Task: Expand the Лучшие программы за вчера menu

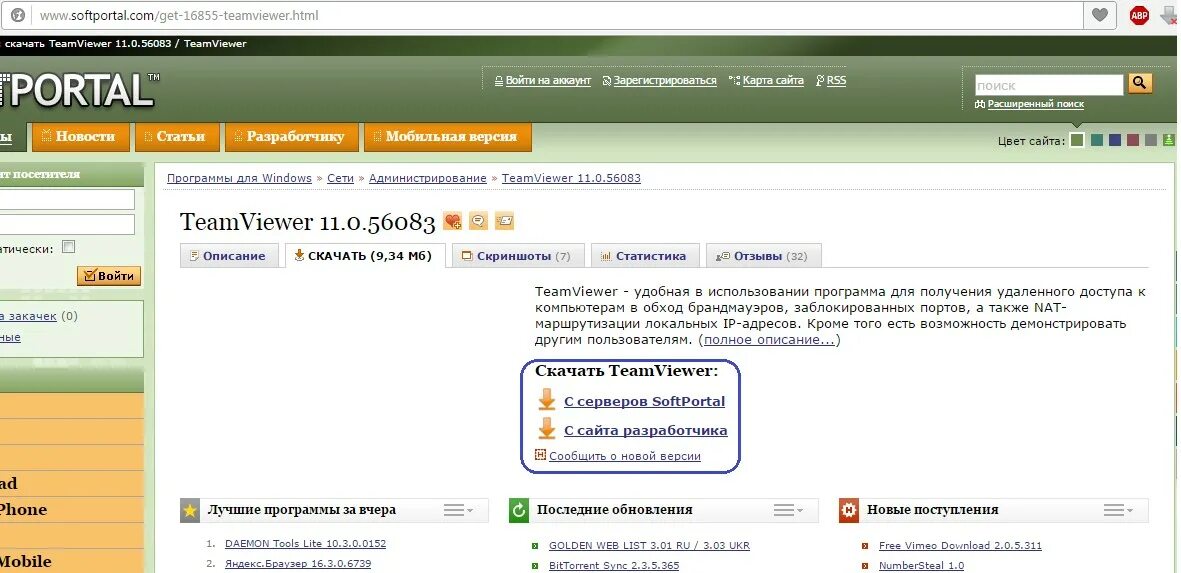Action: click(458, 511)
